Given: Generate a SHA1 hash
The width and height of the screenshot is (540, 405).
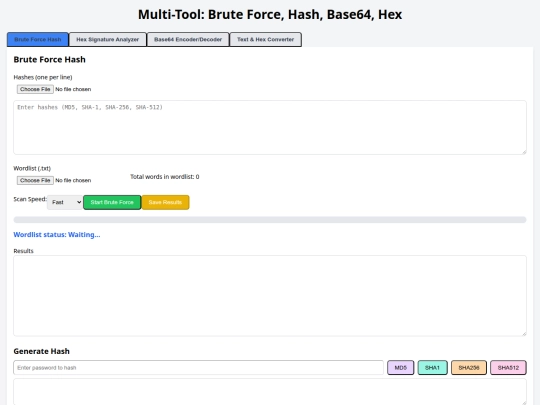Looking at the screenshot, I should (433, 367).
